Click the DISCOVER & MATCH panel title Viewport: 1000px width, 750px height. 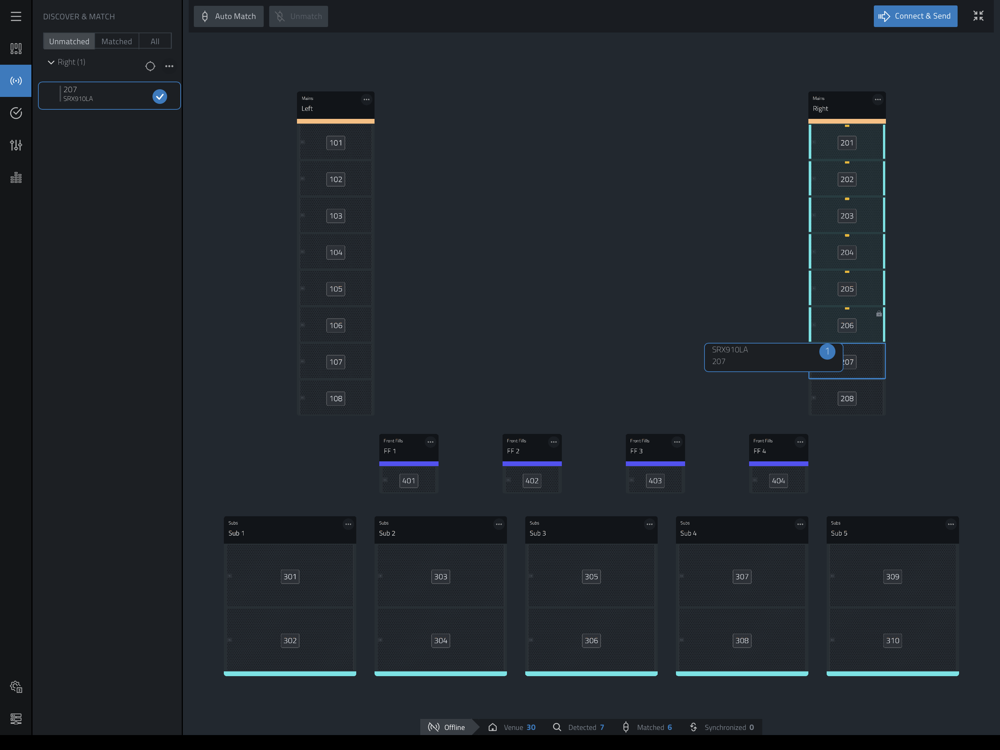tap(79, 17)
